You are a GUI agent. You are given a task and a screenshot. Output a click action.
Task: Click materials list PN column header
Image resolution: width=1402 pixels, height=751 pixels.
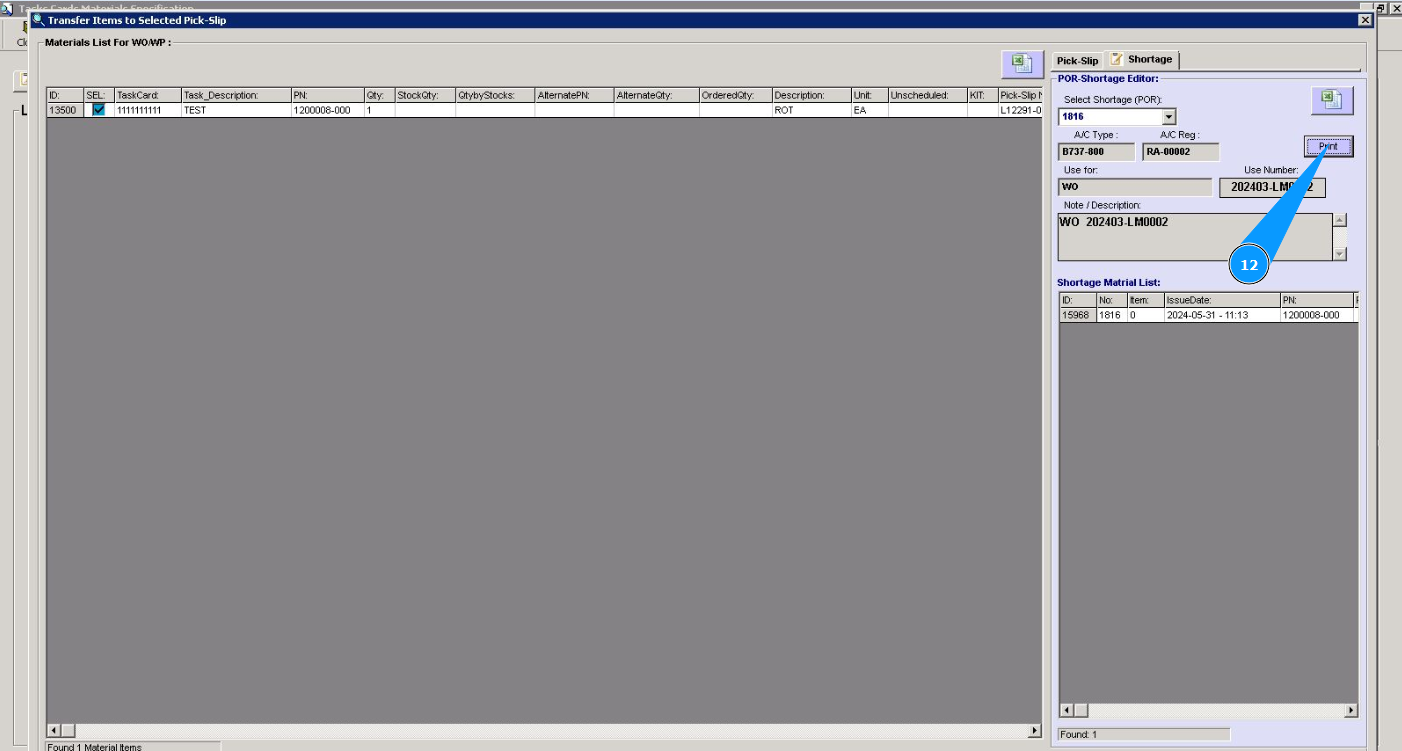coord(327,96)
